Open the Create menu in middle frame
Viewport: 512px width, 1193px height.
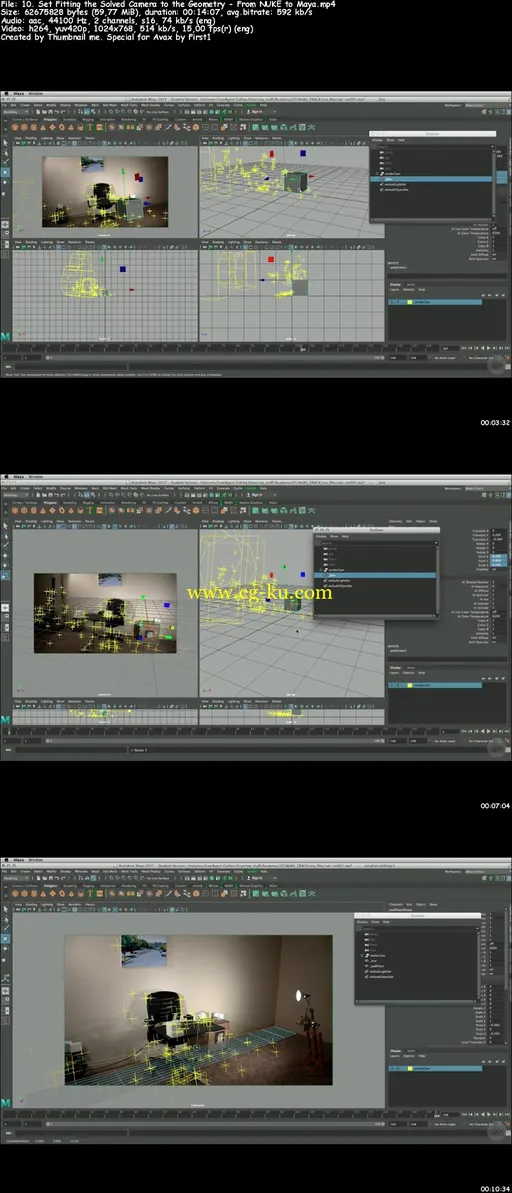tap(24, 488)
